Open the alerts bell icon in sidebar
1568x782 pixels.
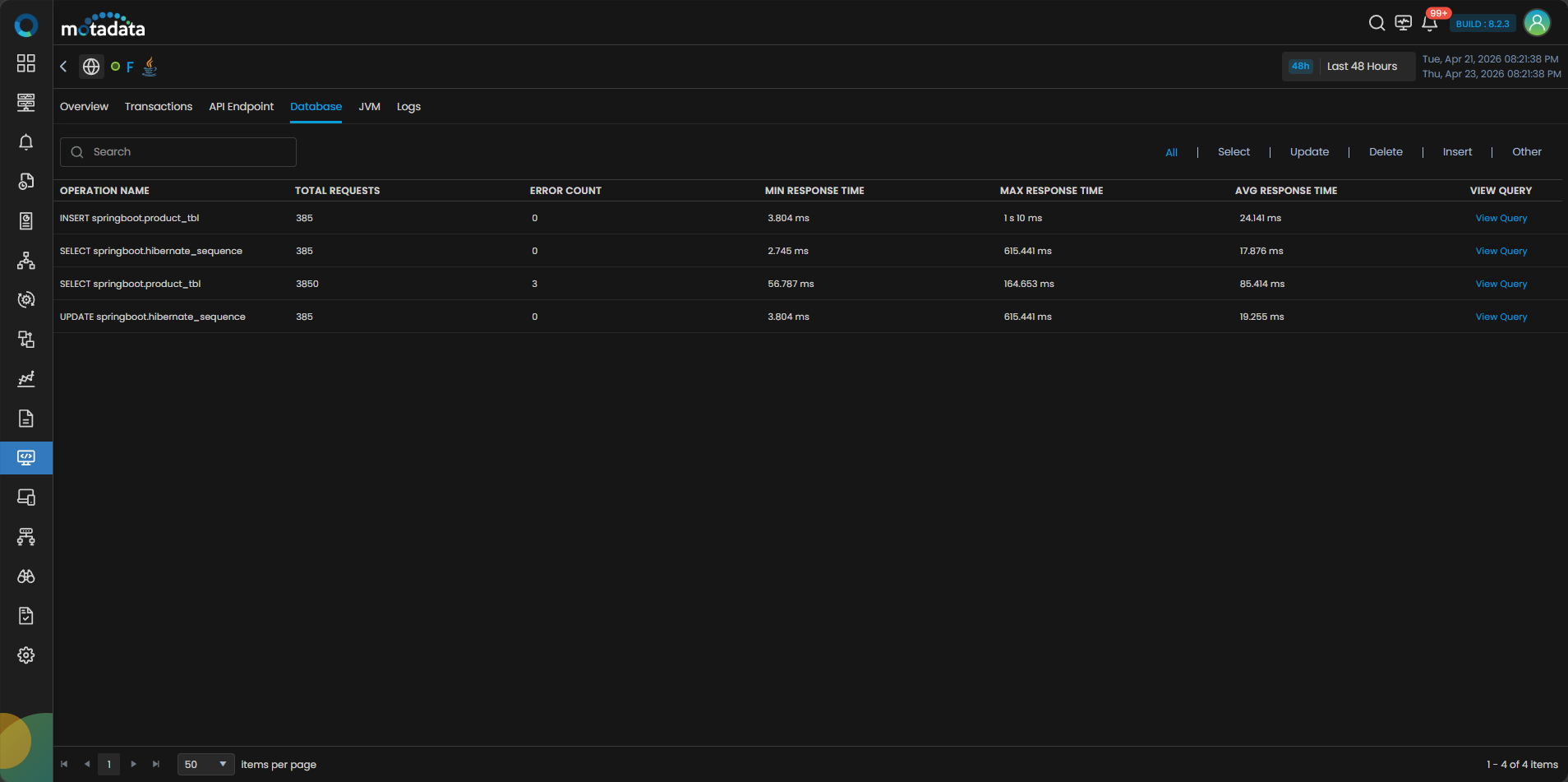[26, 142]
